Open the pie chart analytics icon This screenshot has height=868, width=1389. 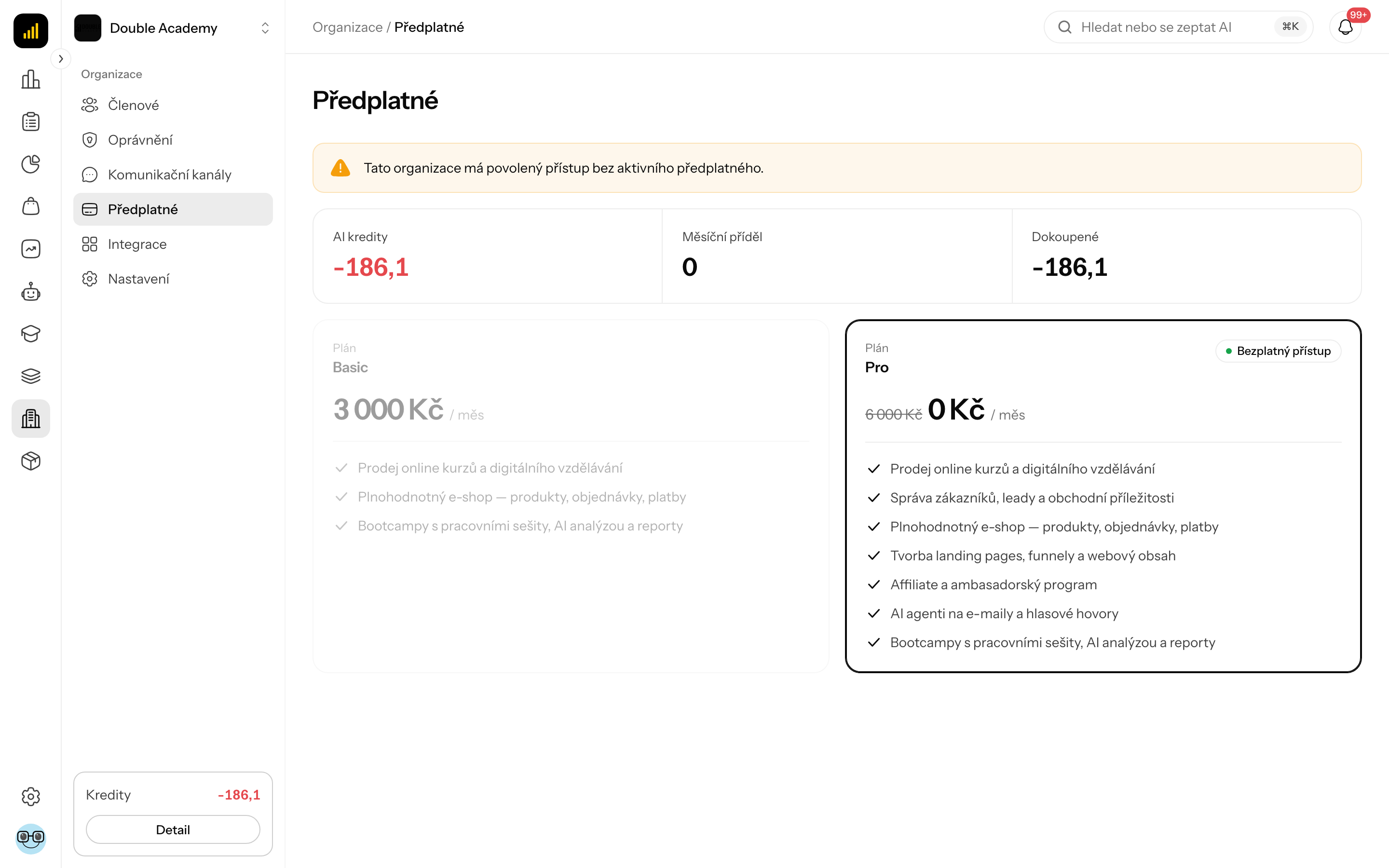pyautogui.click(x=30, y=164)
